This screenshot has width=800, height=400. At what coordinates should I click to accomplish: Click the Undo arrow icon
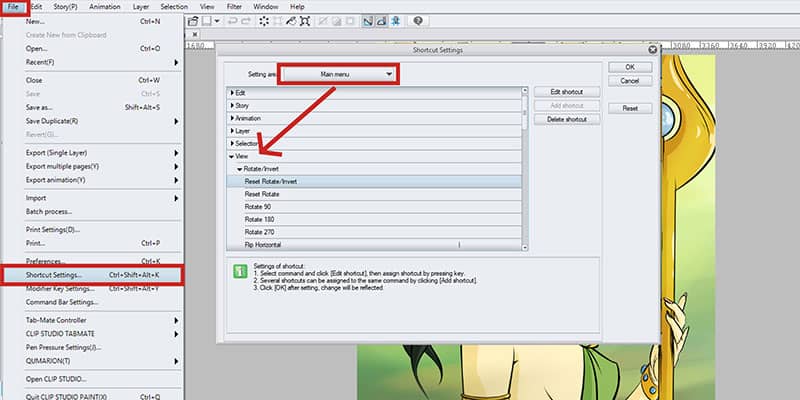(232, 21)
